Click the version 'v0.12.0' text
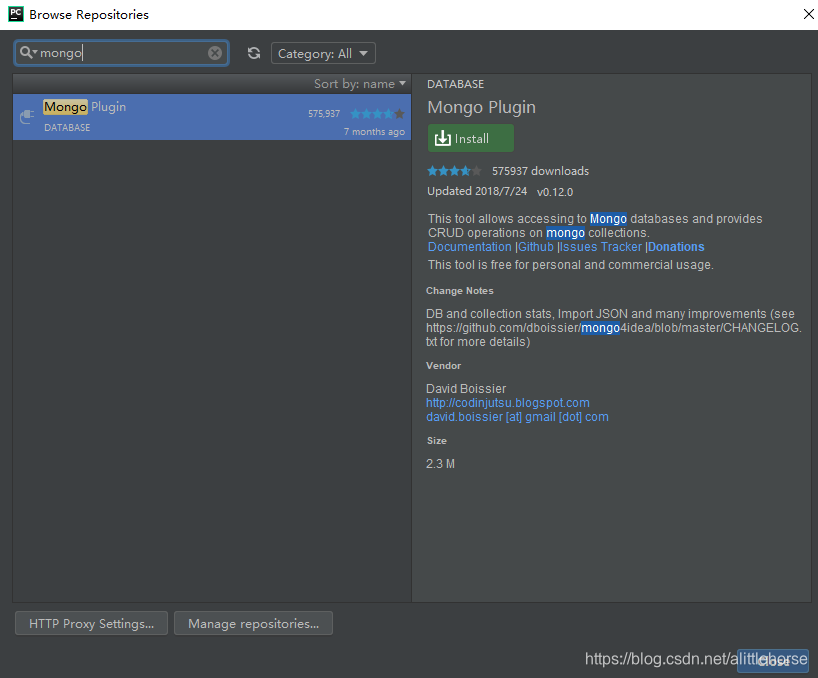818x678 pixels. (x=555, y=192)
